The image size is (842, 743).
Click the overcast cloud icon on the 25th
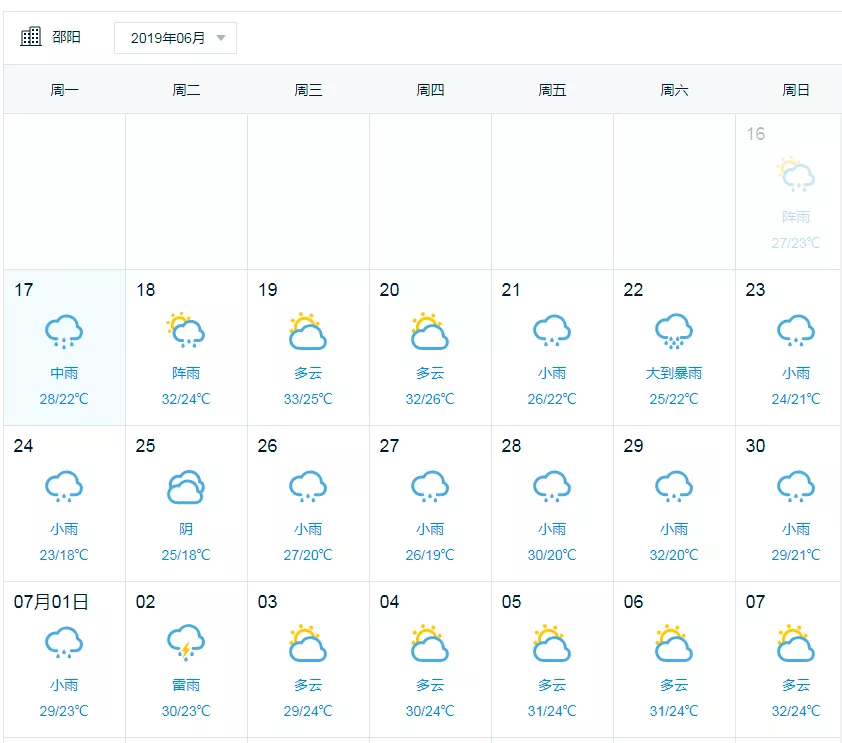[x=186, y=487]
